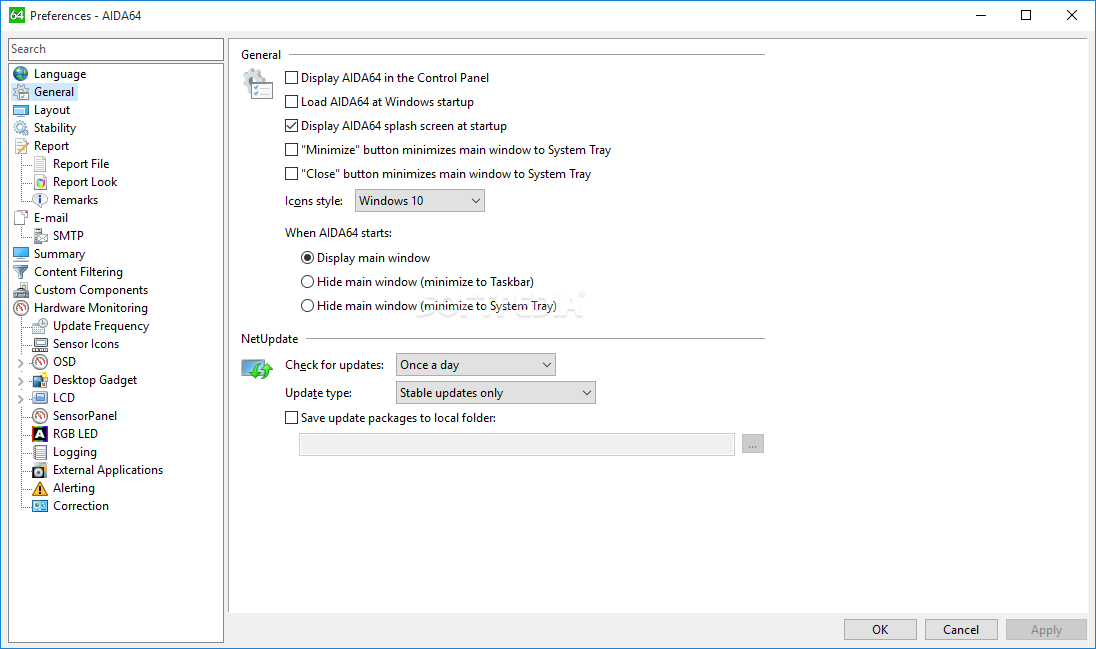Click the Stability gear icon
This screenshot has width=1096, height=649.
click(x=21, y=128)
